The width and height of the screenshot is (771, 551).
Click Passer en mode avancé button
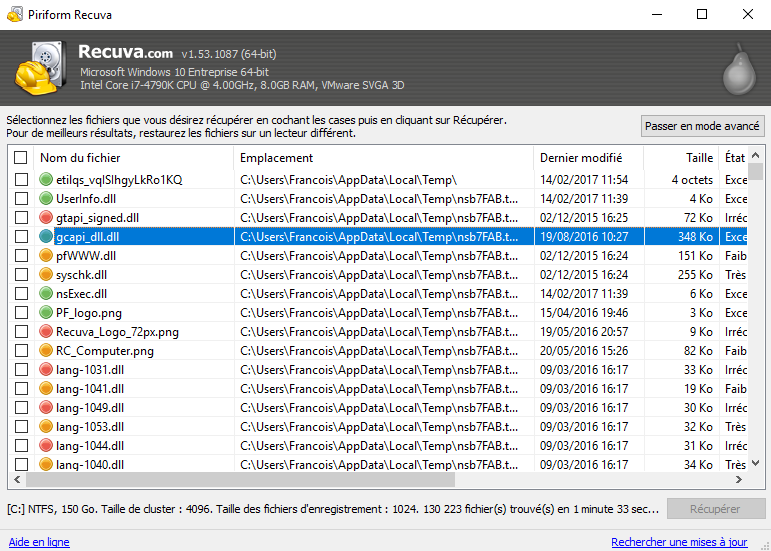click(702, 126)
